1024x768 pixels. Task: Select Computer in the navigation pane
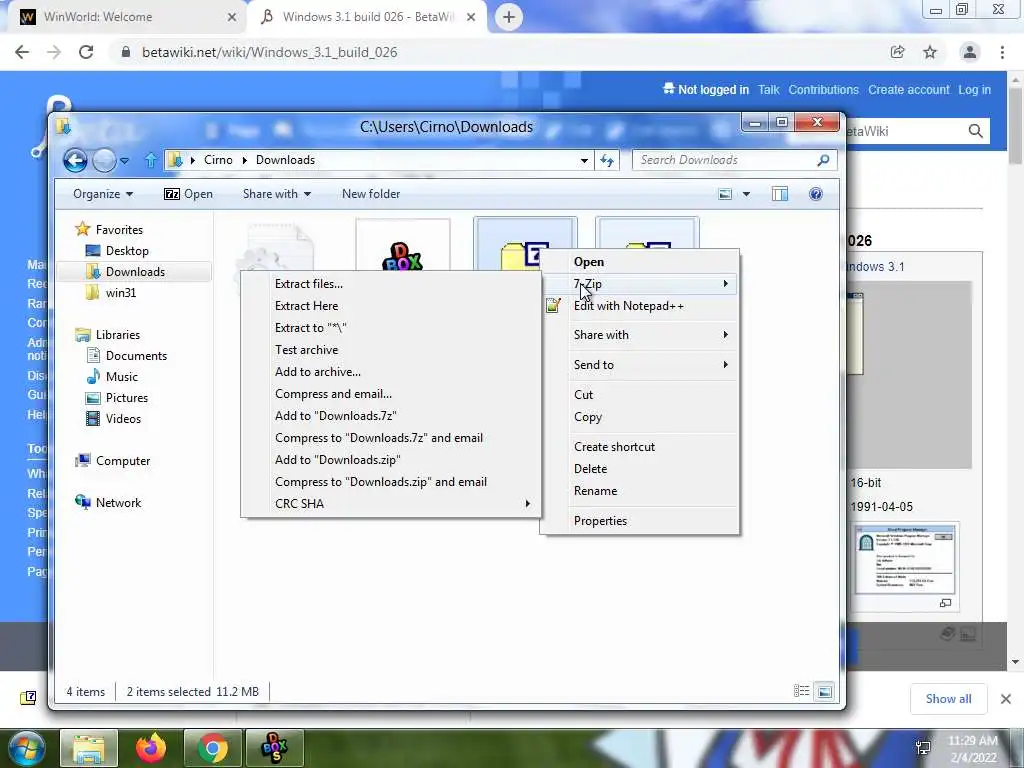coord(123,460)
